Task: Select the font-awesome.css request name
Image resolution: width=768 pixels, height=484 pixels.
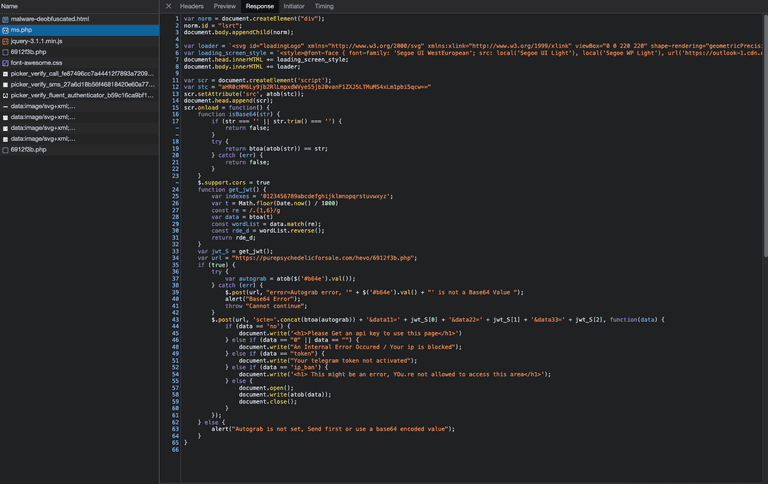Action: pos(36,63)
